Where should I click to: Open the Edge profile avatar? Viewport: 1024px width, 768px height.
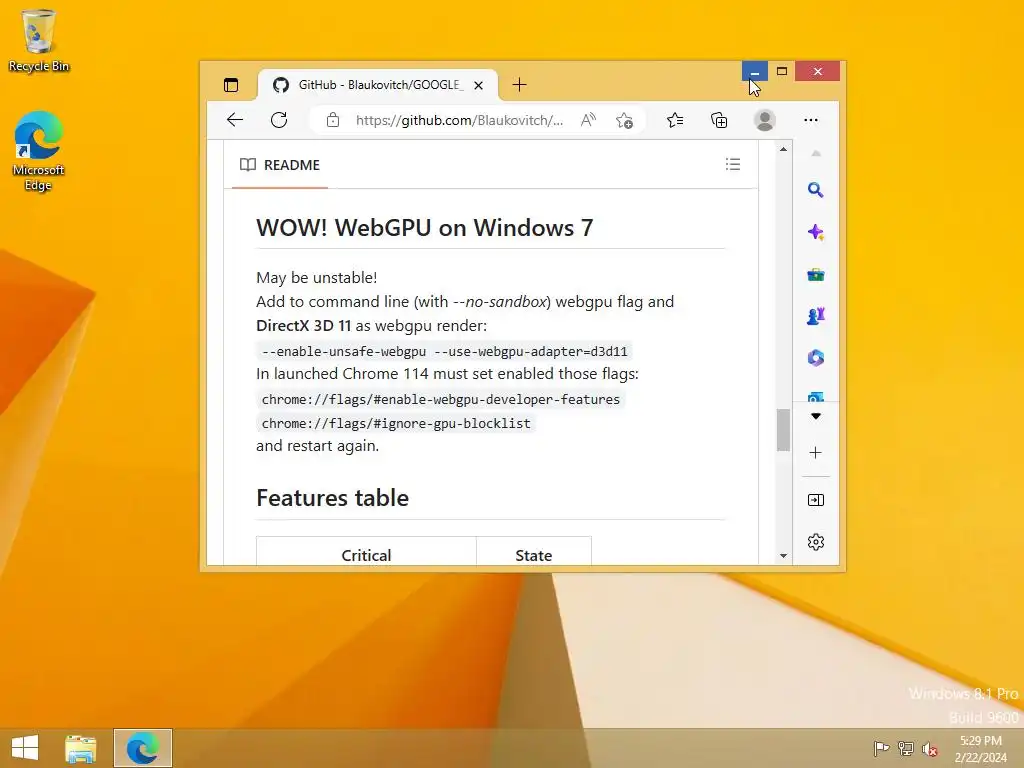765,120
